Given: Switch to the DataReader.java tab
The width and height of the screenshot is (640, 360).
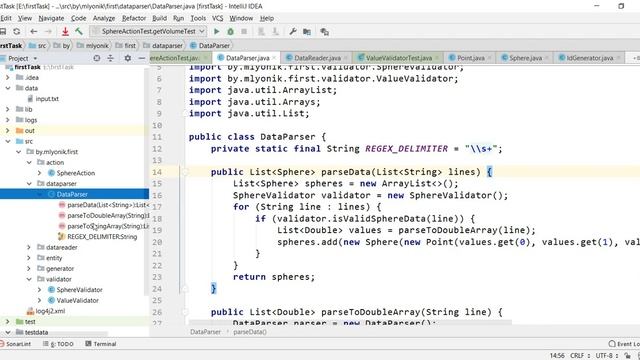Looking at the screenshot, I should tap(317, 58).
